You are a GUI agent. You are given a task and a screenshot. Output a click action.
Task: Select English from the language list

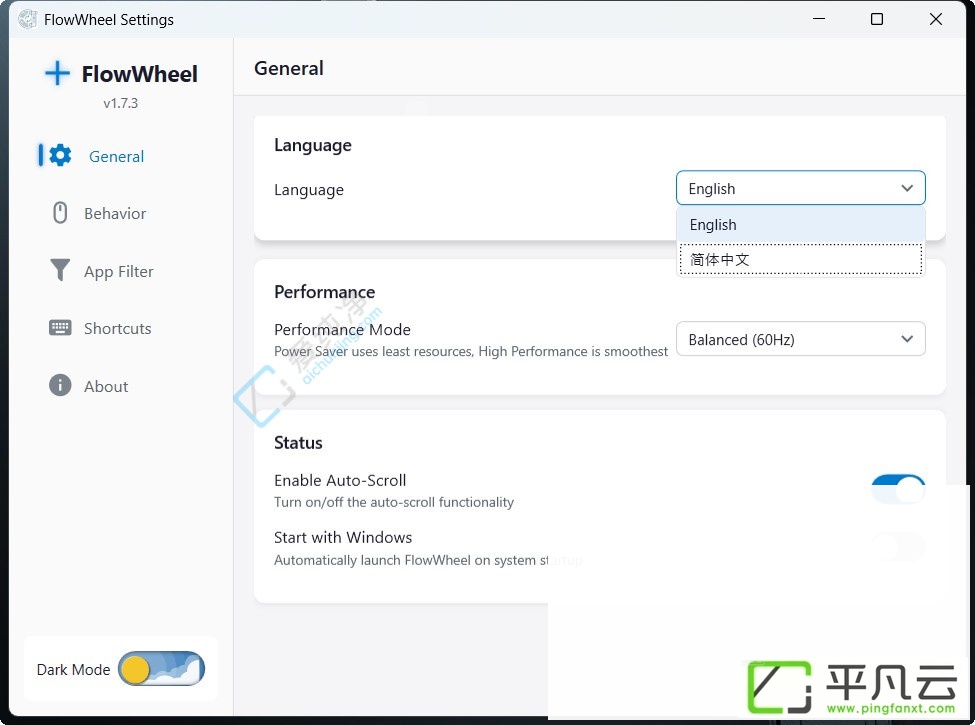pyautogui.click(x=800, y=224)
